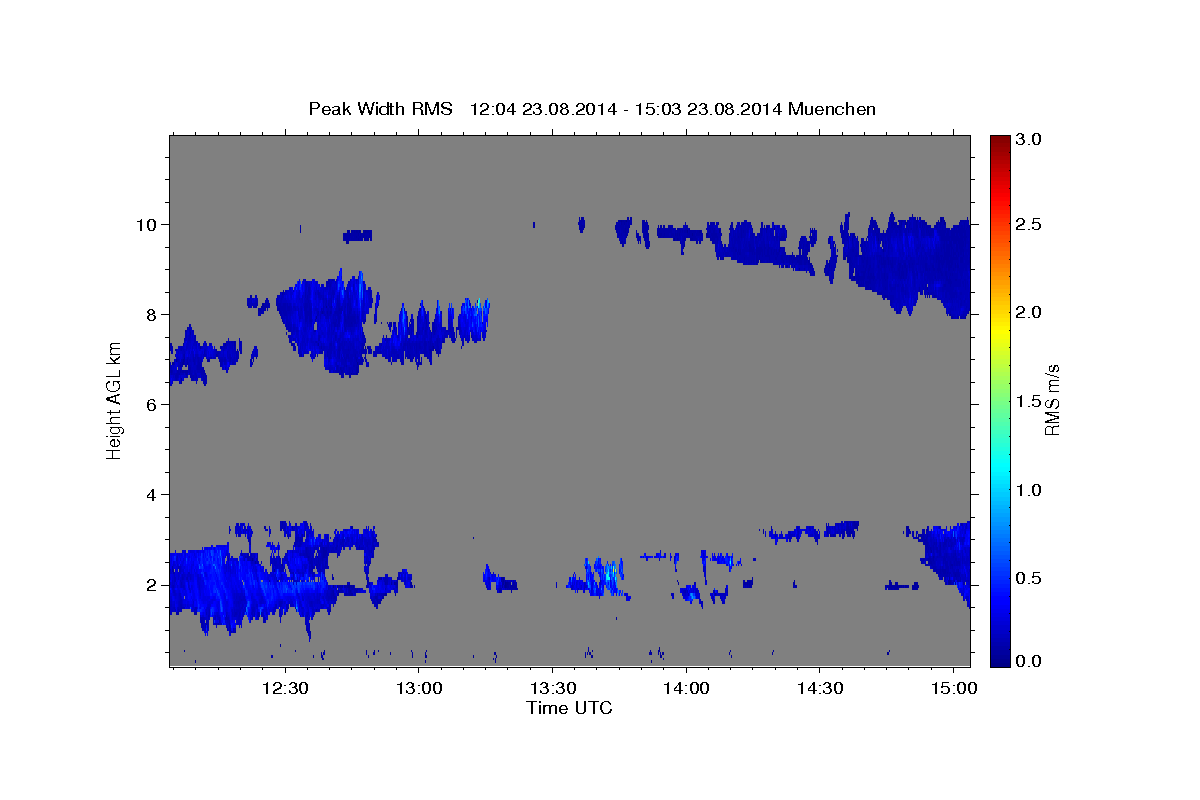1200x800 pixels.
Task: Click the 'RMS m/s' colorbar label
Action: pos(1052,401)
